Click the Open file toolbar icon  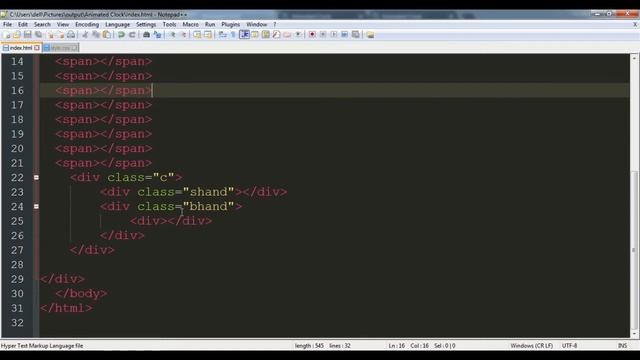(17, 35)
